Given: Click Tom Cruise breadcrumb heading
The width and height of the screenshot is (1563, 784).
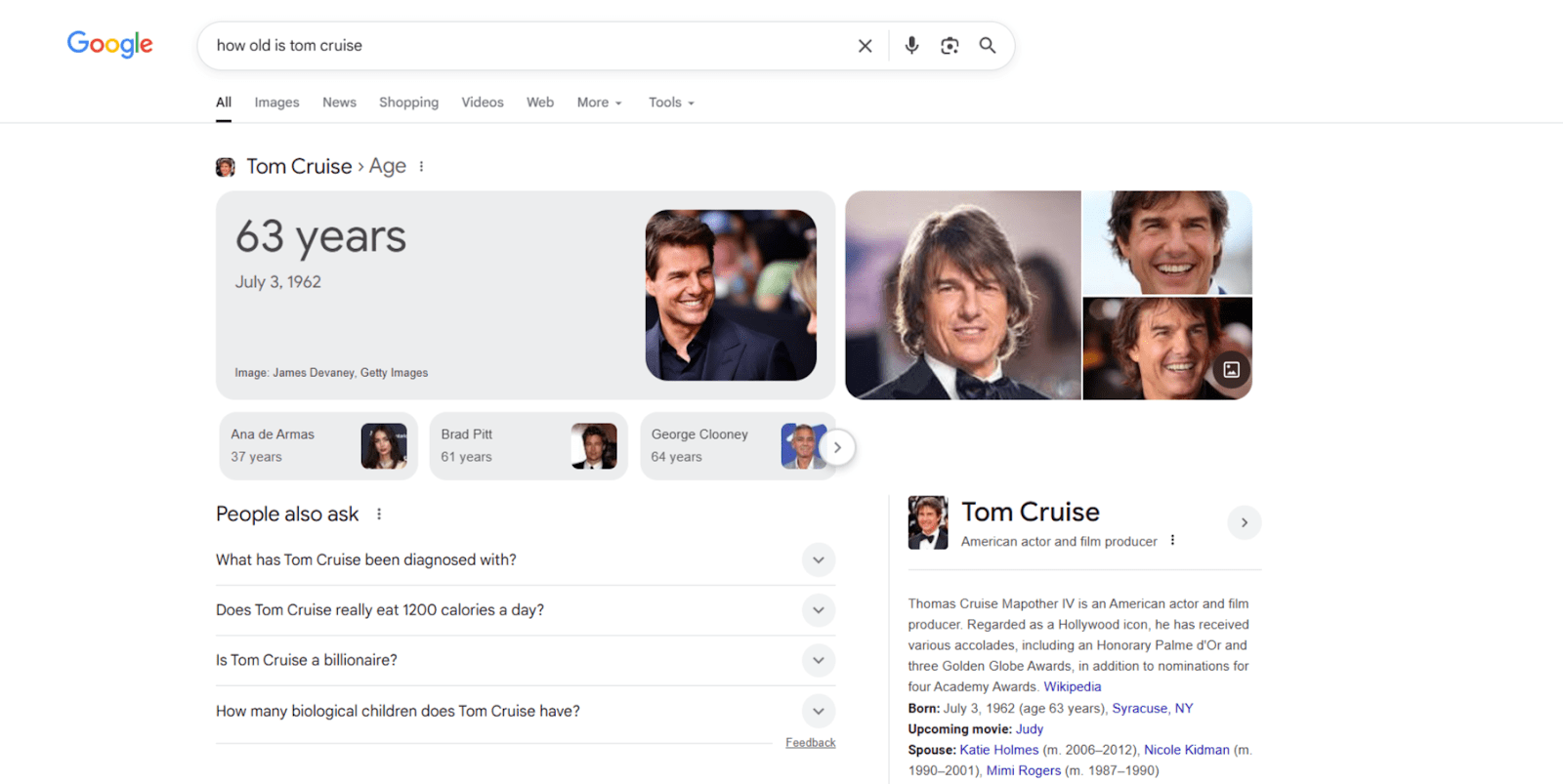Looking at the screenshot, I should point(299,167).
